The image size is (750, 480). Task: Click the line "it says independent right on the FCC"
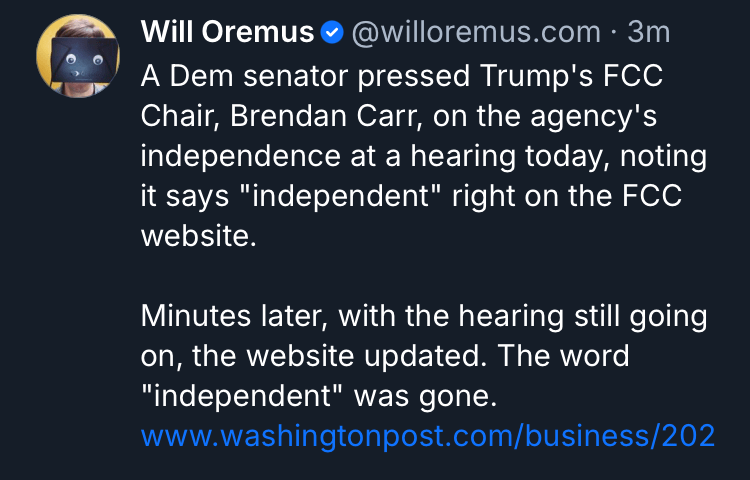pos(411,197)
